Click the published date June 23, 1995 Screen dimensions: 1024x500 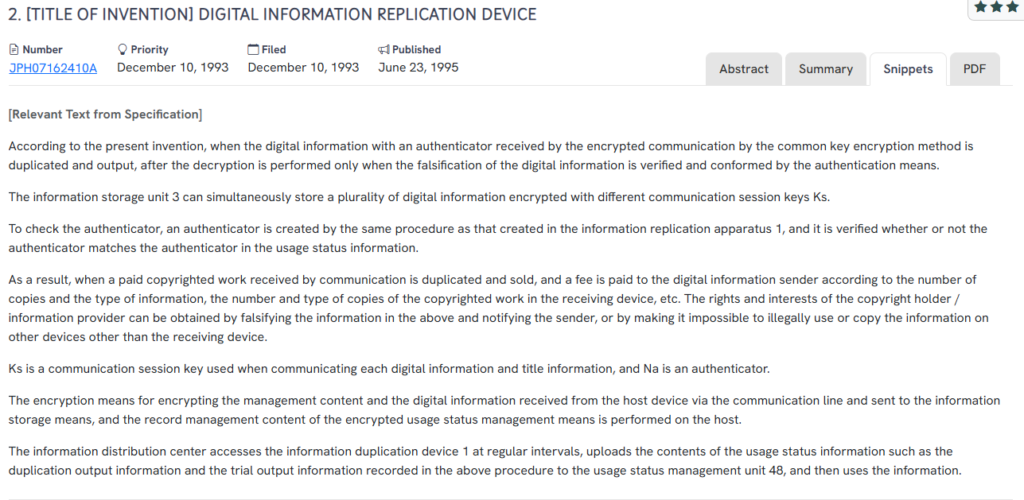coord(419,68)
